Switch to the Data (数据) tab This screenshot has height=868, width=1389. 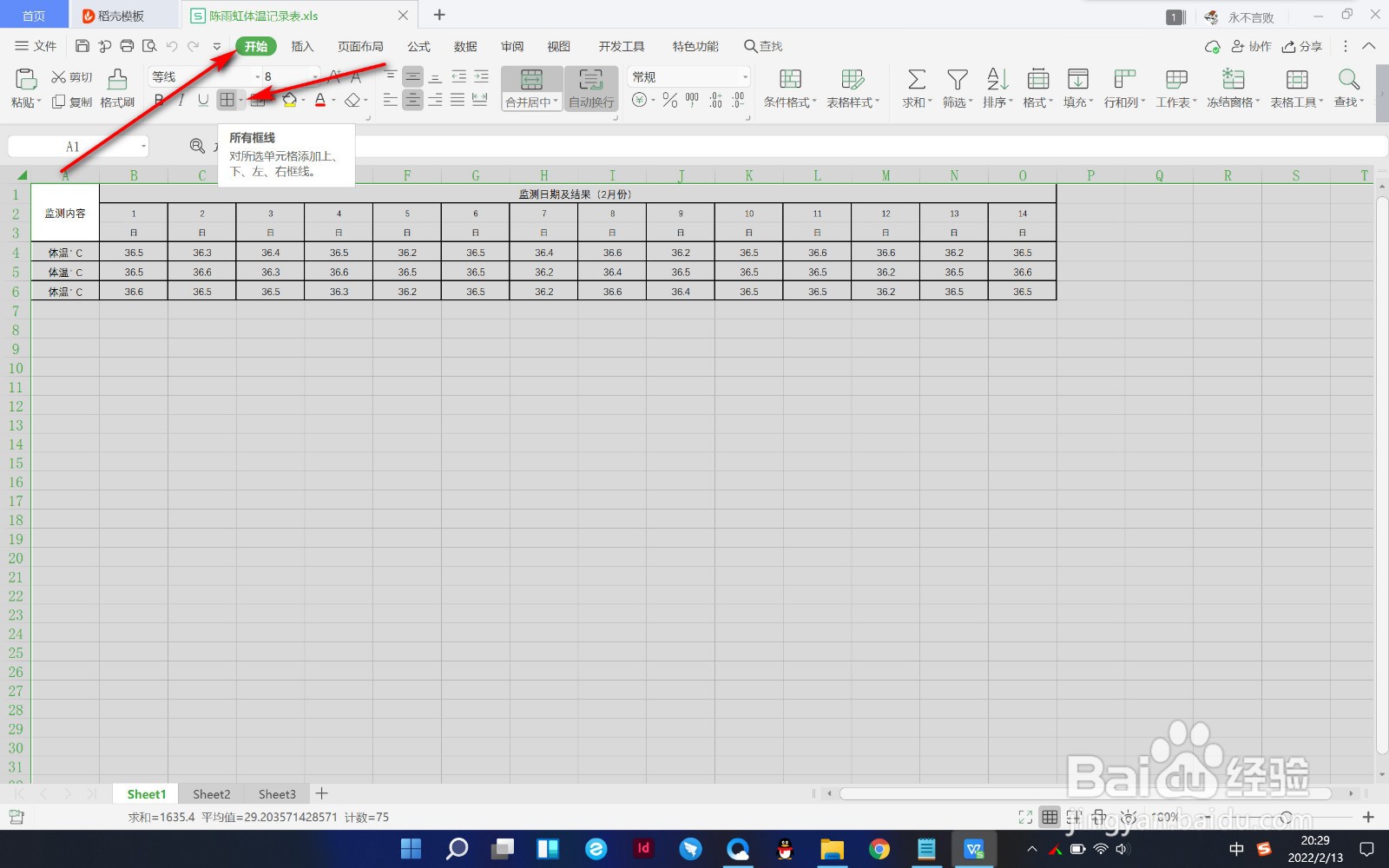tap(465, 46)
